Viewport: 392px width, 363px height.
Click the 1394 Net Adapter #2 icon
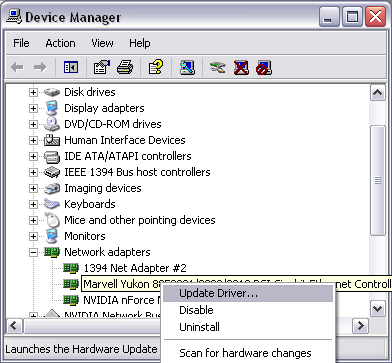click(71, 268)
